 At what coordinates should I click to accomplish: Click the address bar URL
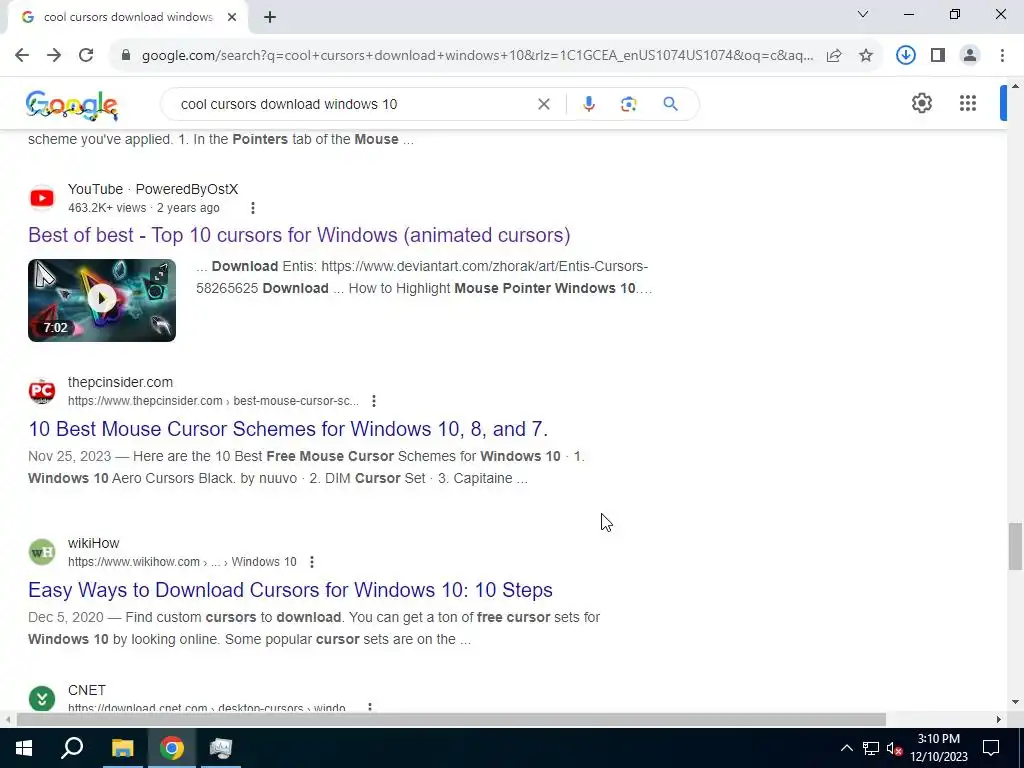pos(477,56)
